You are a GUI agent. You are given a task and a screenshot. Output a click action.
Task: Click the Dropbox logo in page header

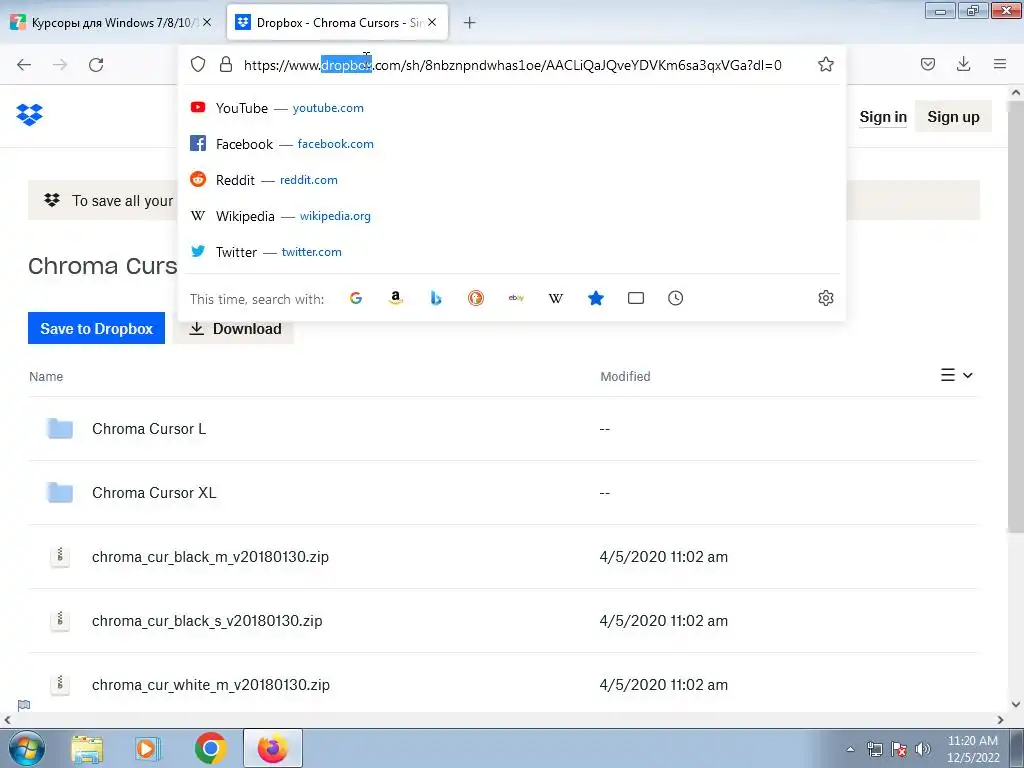pos(29,115)
